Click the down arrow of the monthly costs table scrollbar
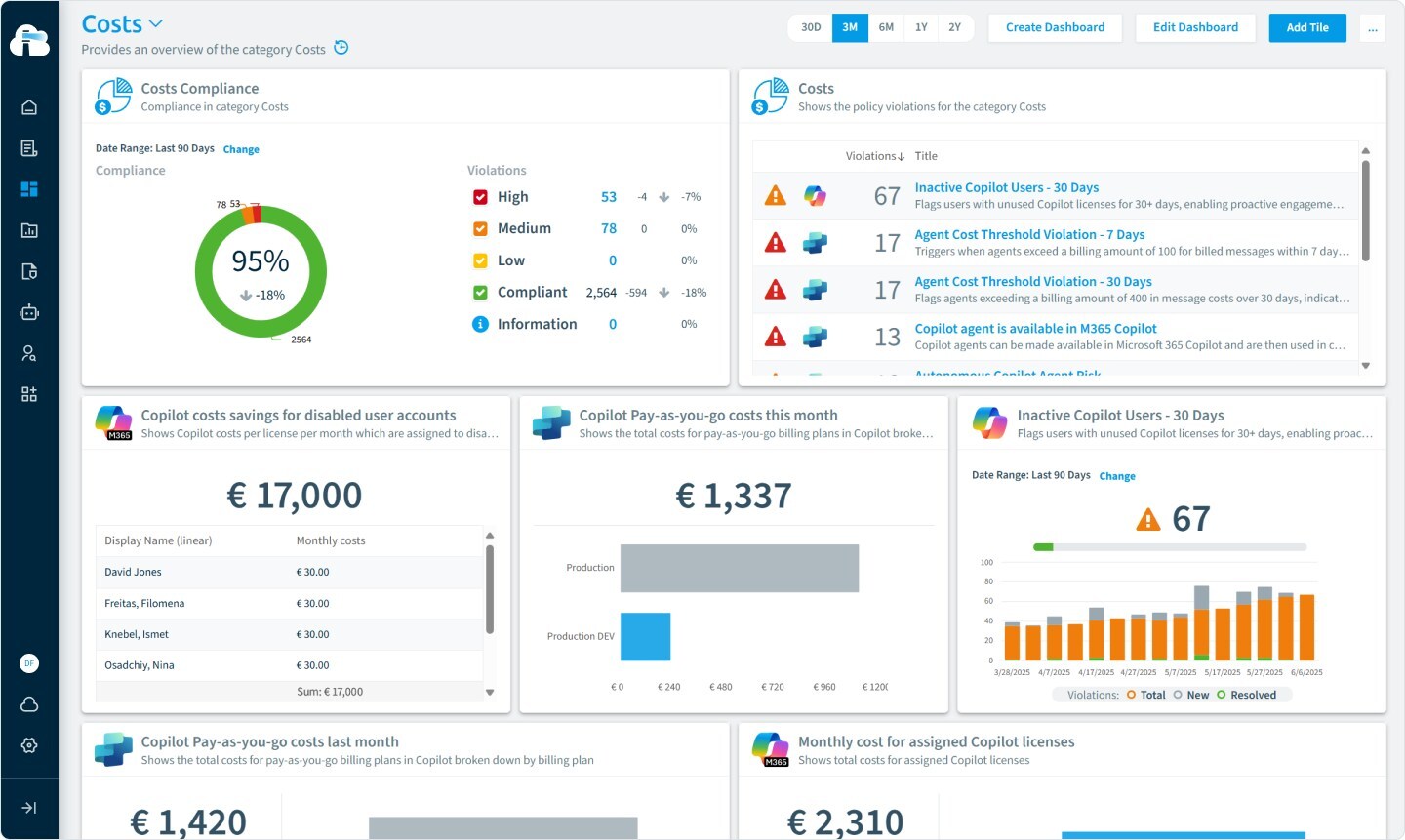Viewport: 1405px width, 840px height. pos(490,693)
